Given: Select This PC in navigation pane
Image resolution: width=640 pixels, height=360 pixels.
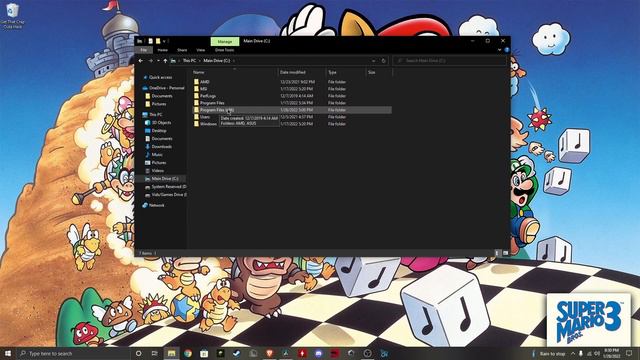Looking at the screenshot, I should [156, 115].
